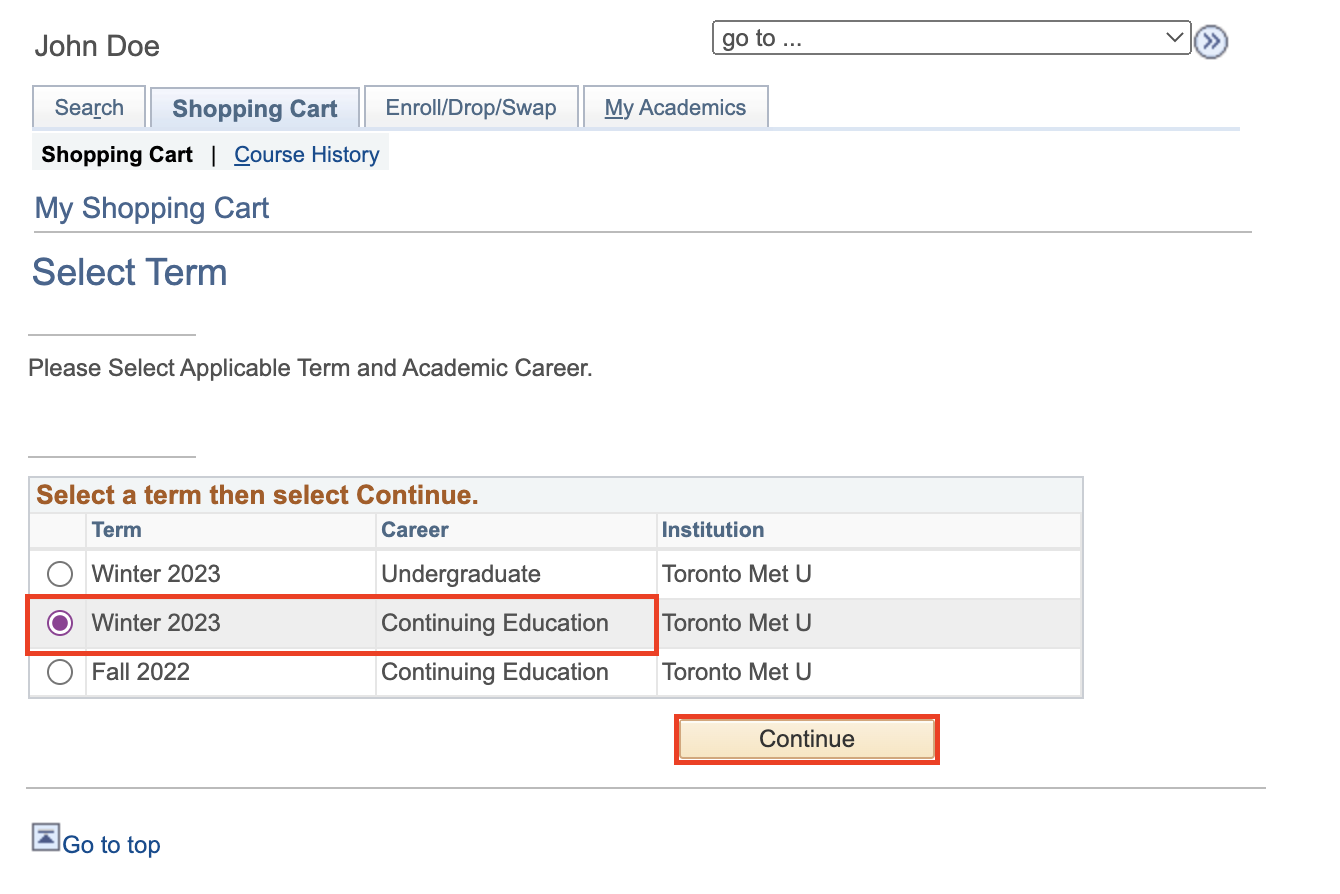Click the Undergraduate career cell

click(x=461, y=574)
